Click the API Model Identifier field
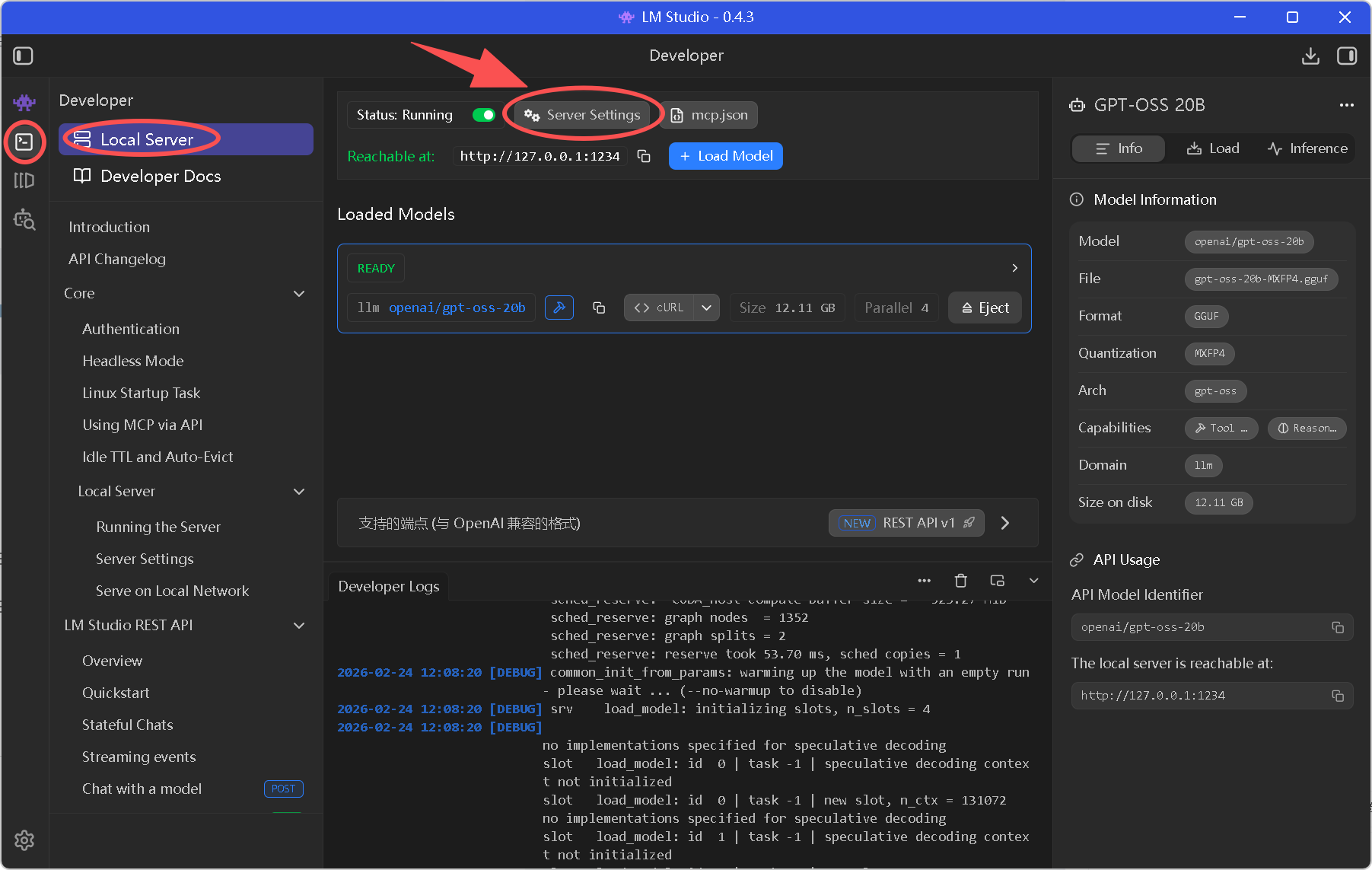1372x870 pixels. tap(1211, 627)
